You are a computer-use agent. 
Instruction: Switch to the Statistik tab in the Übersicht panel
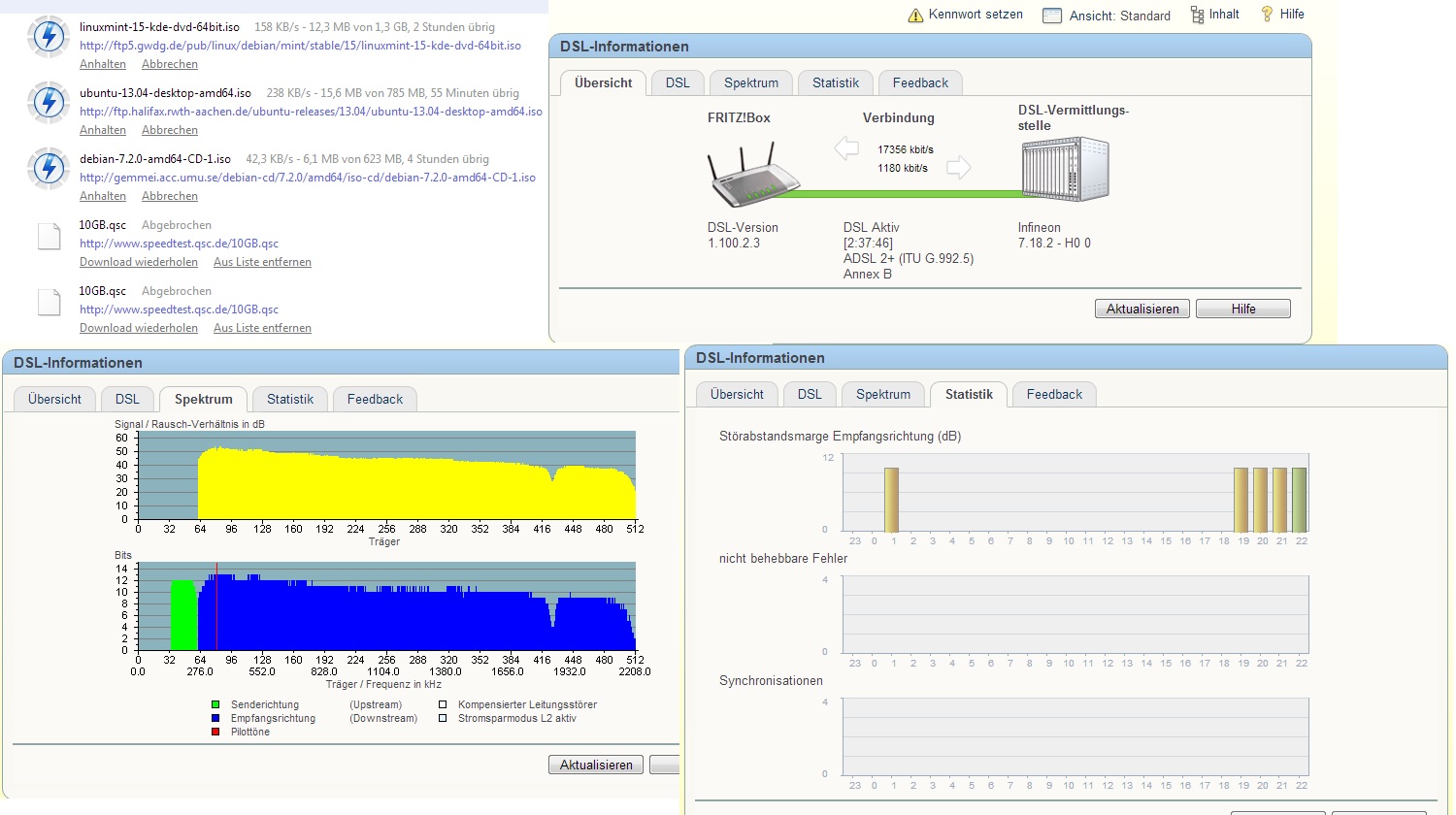(836, 82)
